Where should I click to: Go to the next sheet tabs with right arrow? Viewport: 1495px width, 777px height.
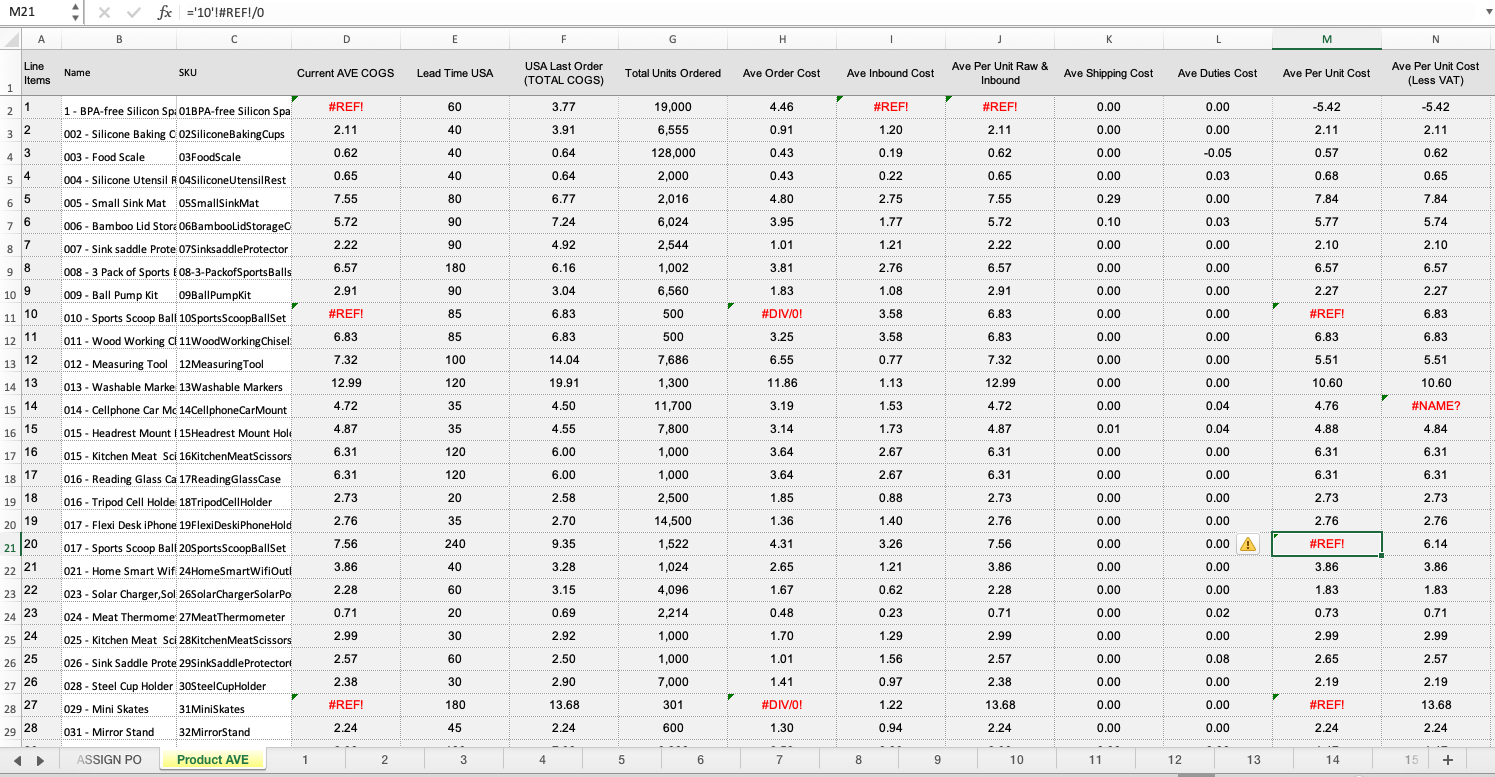point(40,760)
